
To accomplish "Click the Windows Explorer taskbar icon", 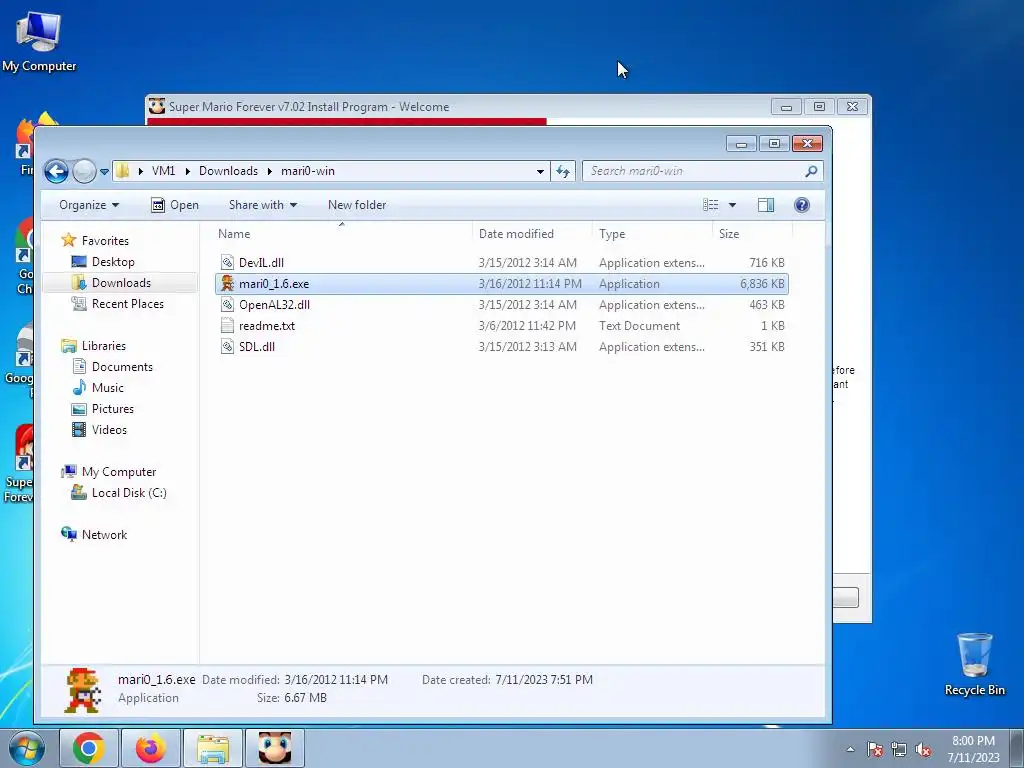I will (212, 748).
